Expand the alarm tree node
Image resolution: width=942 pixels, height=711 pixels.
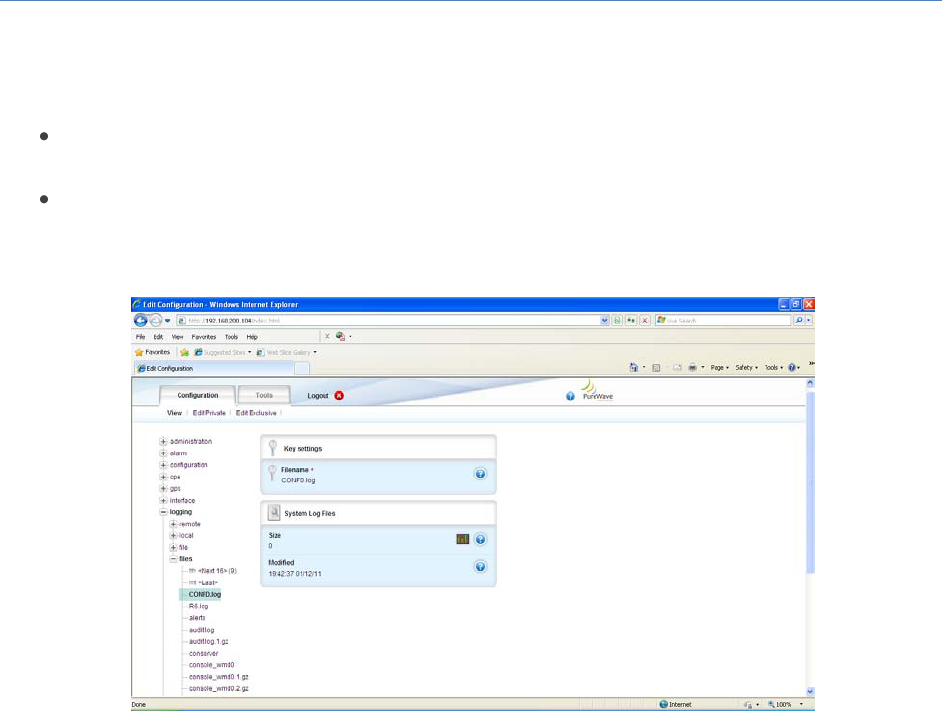[x=163, y=453]
